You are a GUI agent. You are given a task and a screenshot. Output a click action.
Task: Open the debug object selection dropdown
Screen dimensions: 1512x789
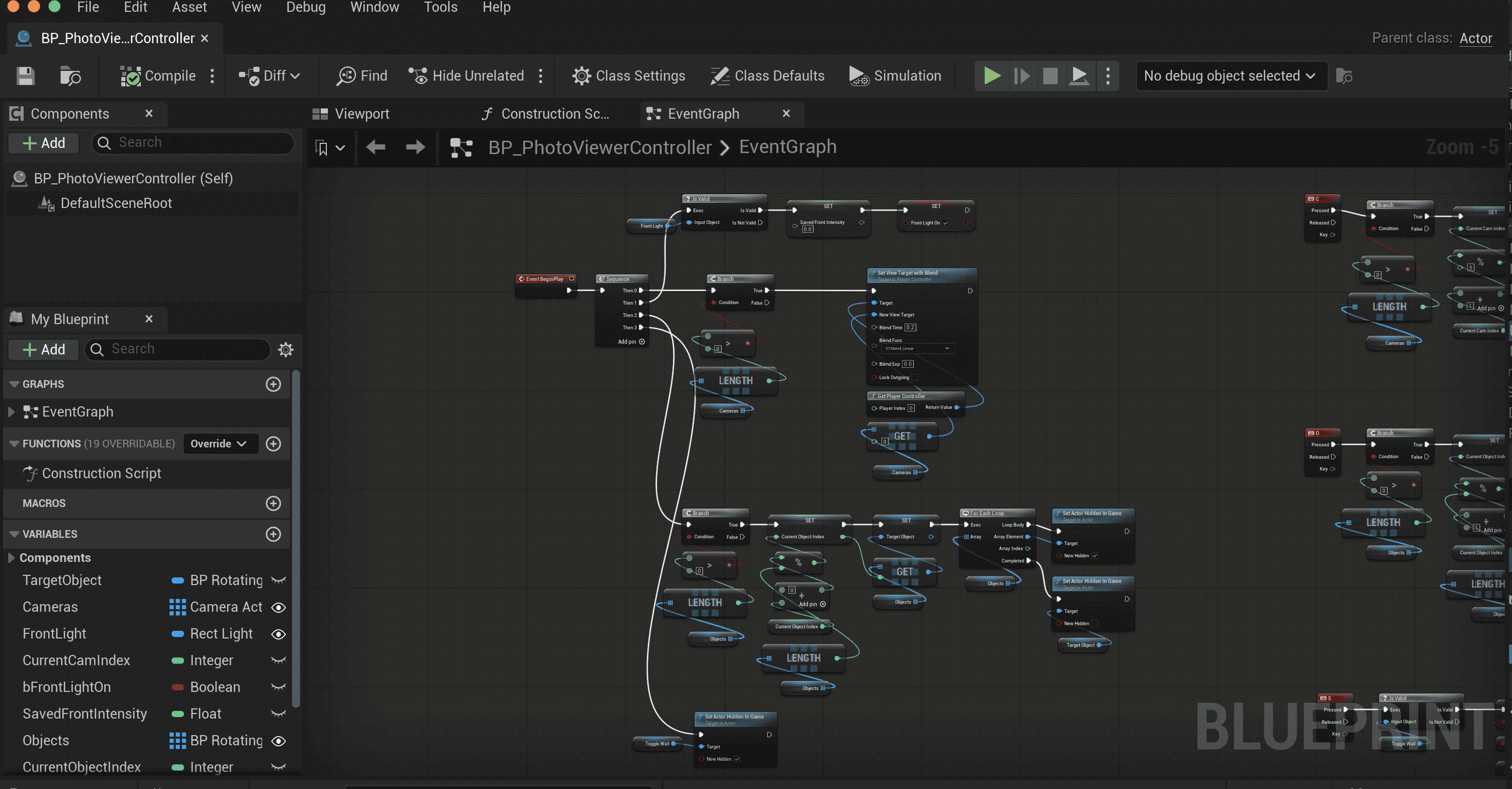1231,76
